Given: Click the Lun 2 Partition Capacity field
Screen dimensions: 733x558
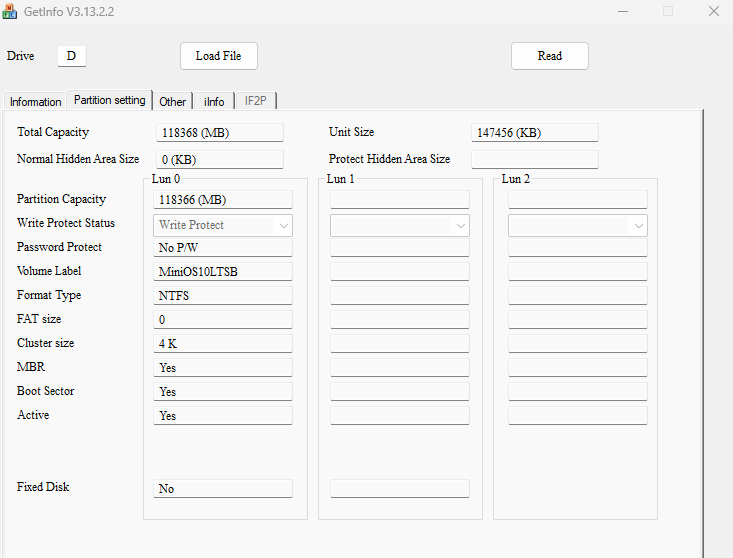Looking at the screenshot, I should (x=578, y=200).
